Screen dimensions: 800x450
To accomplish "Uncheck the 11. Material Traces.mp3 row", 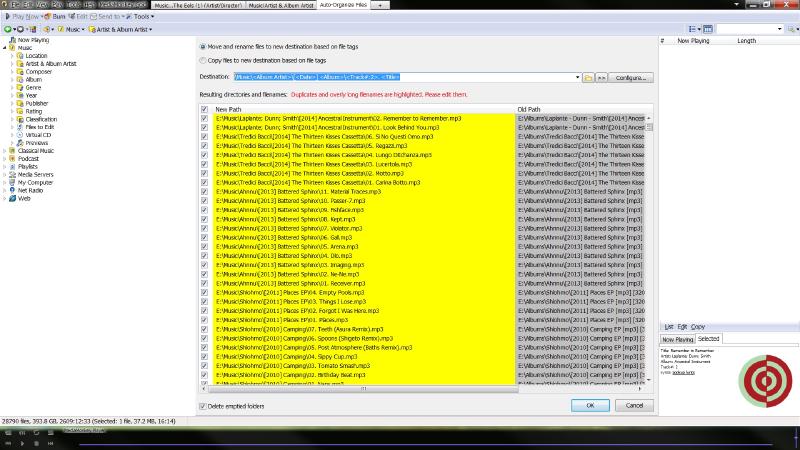I will pos(205,192).
